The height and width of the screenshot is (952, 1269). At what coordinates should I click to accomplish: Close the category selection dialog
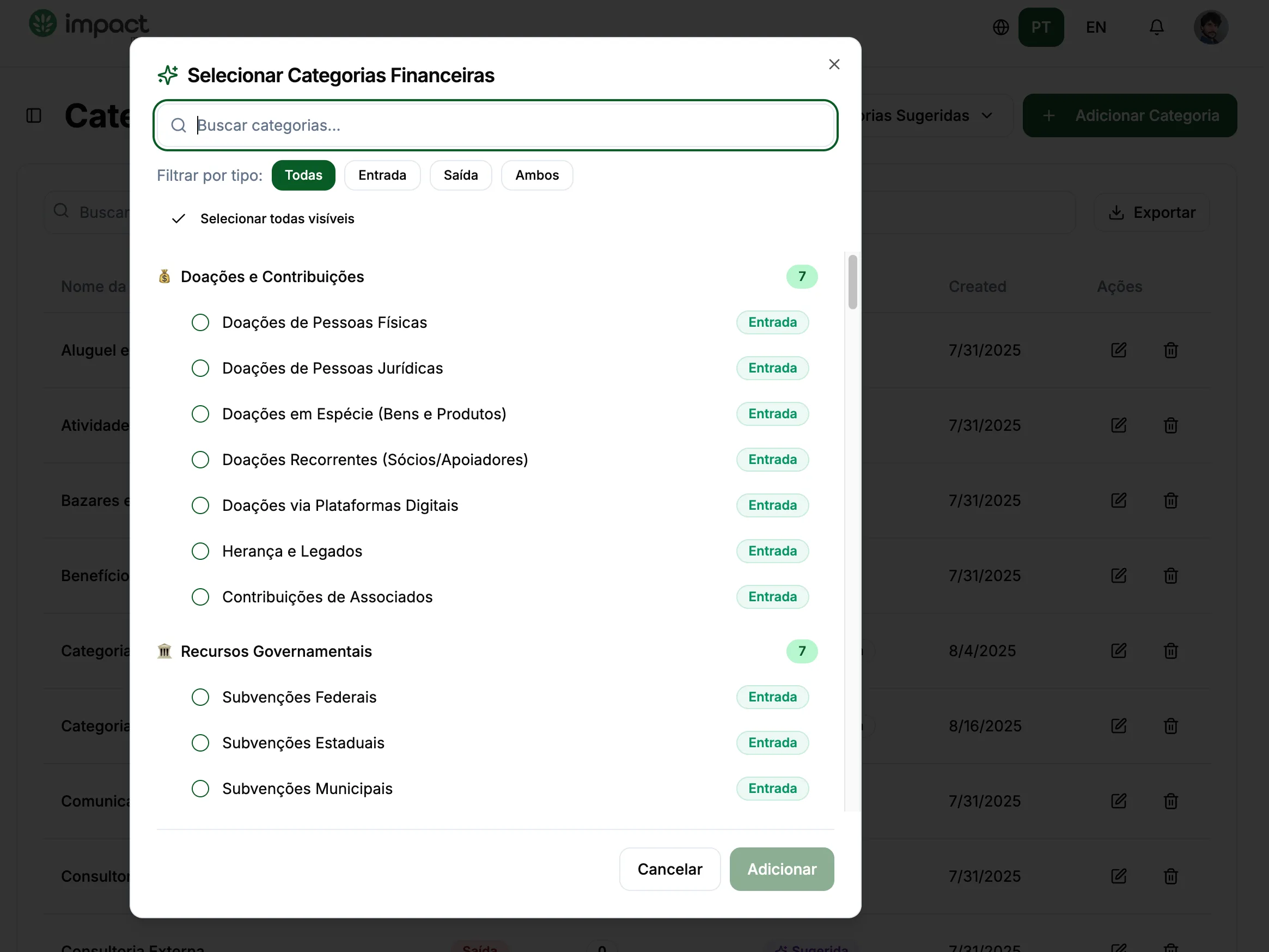(834, 64)
